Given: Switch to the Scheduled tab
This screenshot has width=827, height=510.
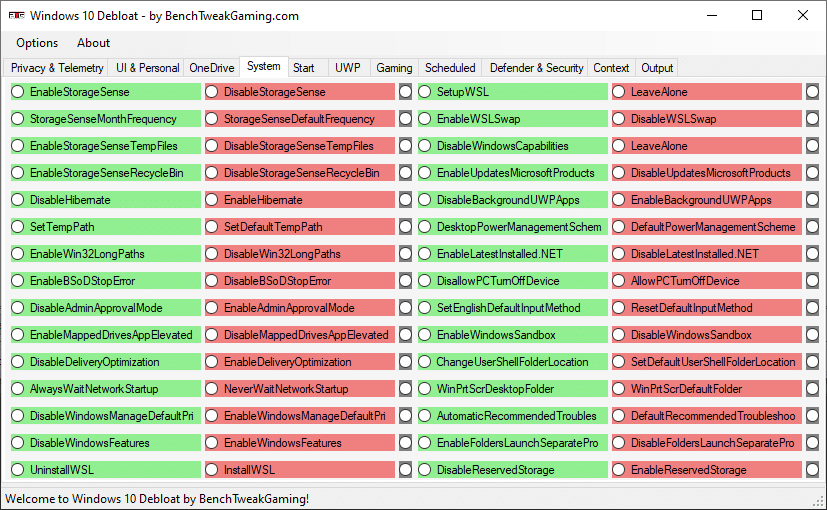Looking at the screenshot, I should 450,68.
